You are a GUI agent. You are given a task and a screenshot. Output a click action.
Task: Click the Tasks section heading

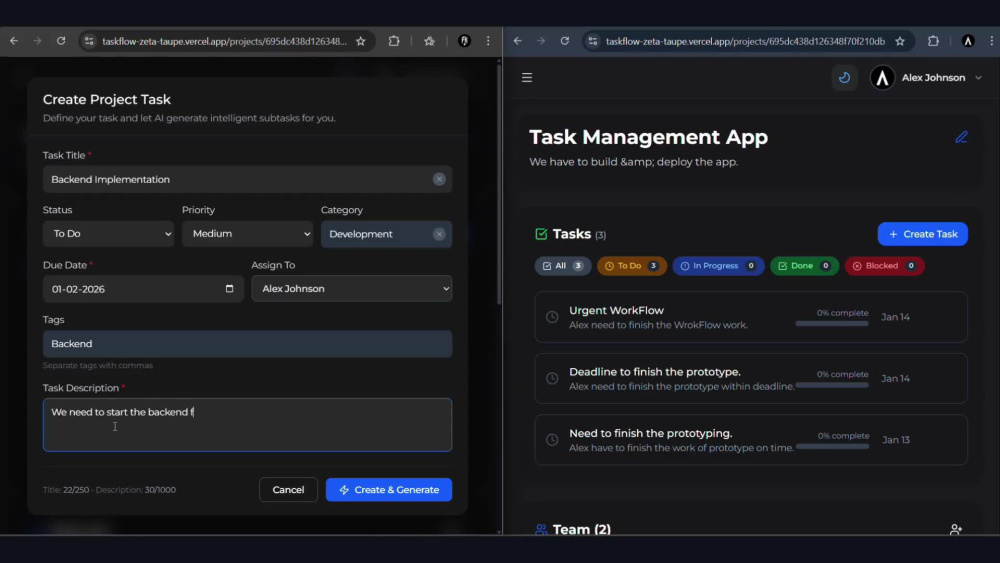coord(571,234)
